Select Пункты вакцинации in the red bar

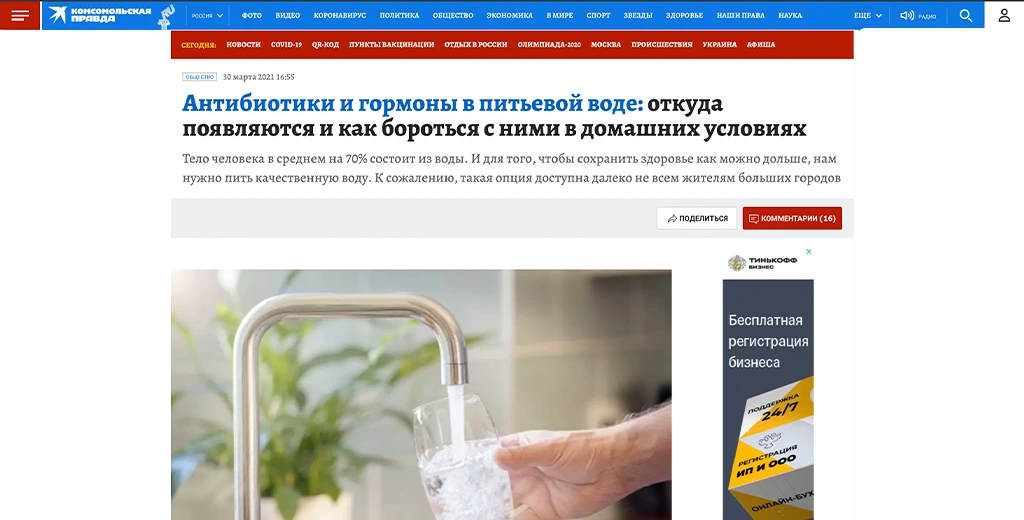pyautogui.click(x=391, y=44)
